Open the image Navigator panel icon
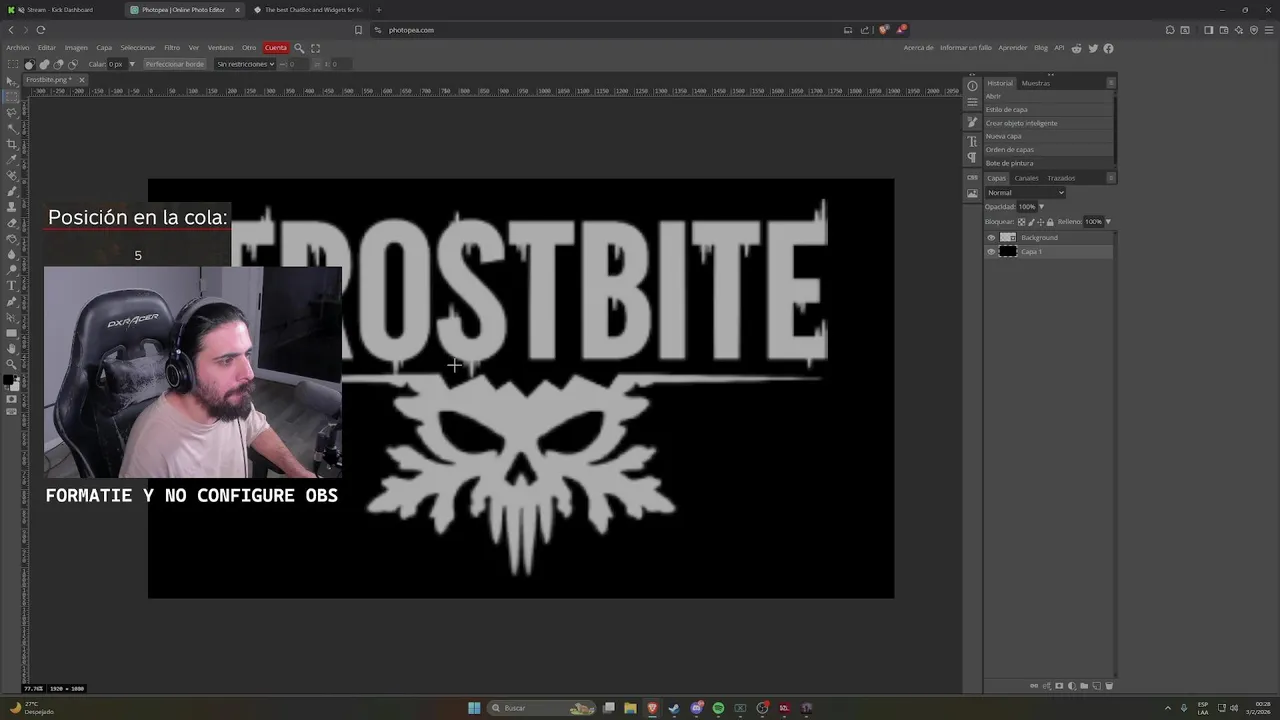 [x=972, y=193]
